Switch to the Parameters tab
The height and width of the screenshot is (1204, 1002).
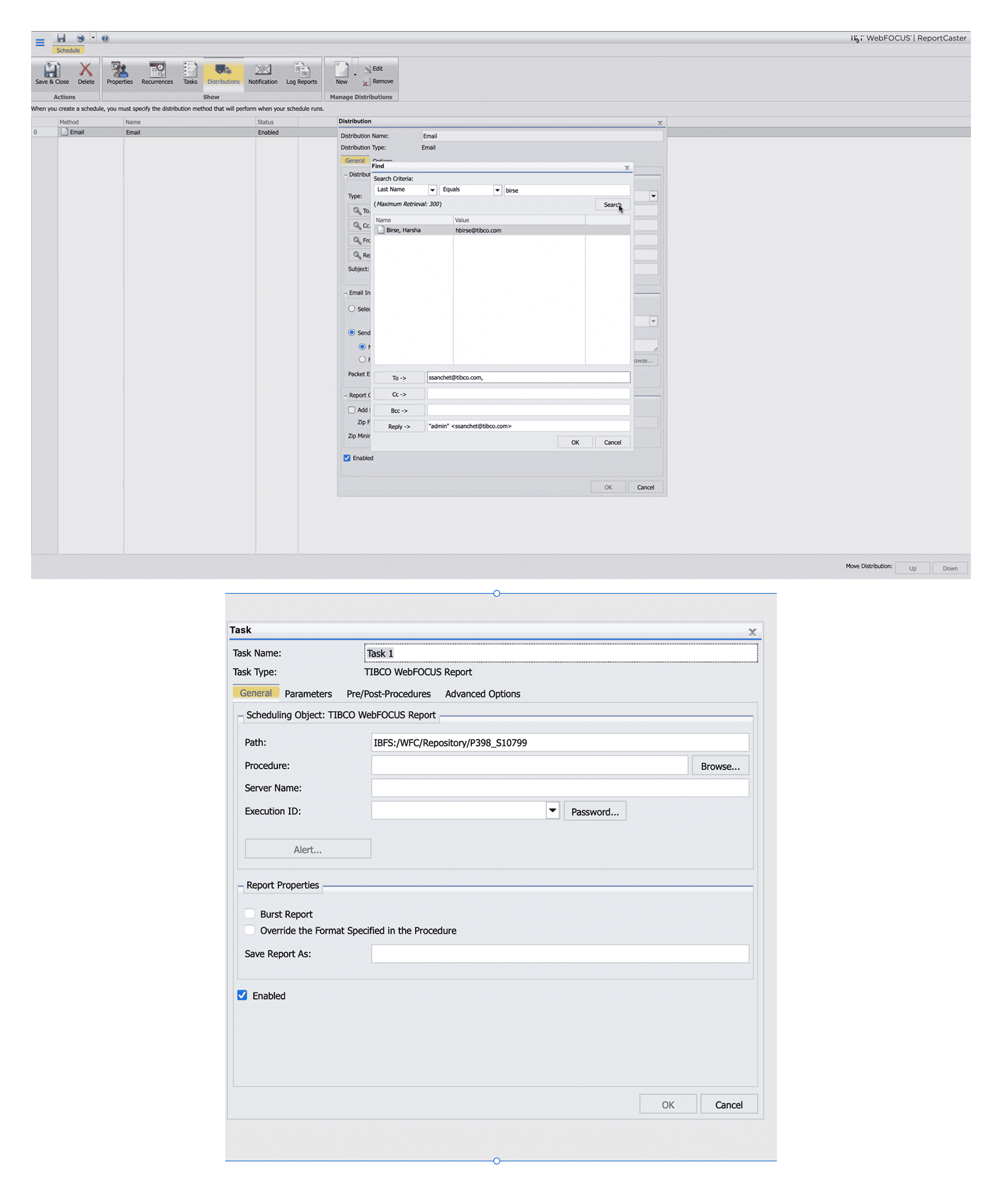[x=308, y=693]
